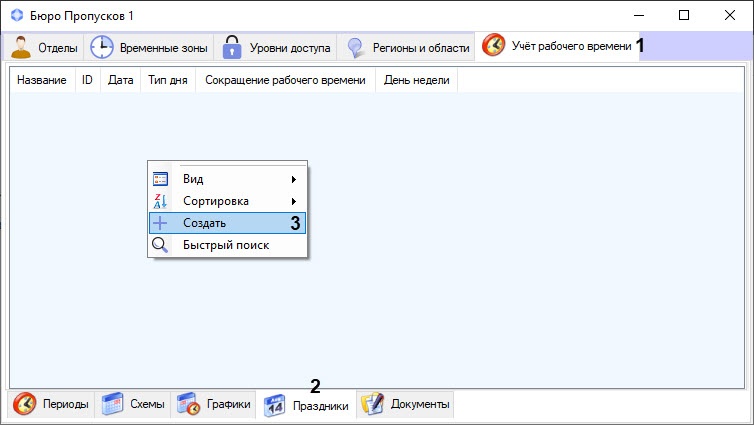The image size is (754, 425).
Task: Click the lightbulb icon for Регионы и области
Action: point(354,47)
